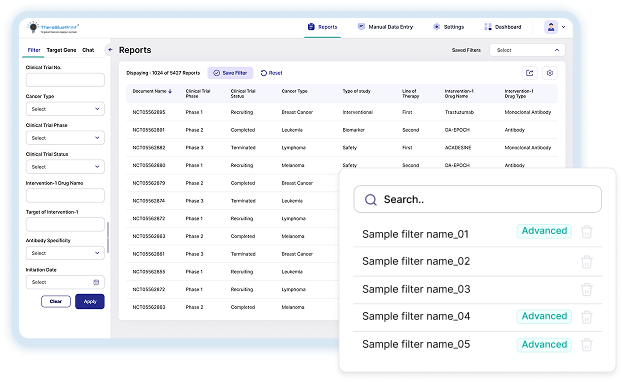623x382 pixels.
Task: Select Sample filter name_04
Action: pos(416,316)
